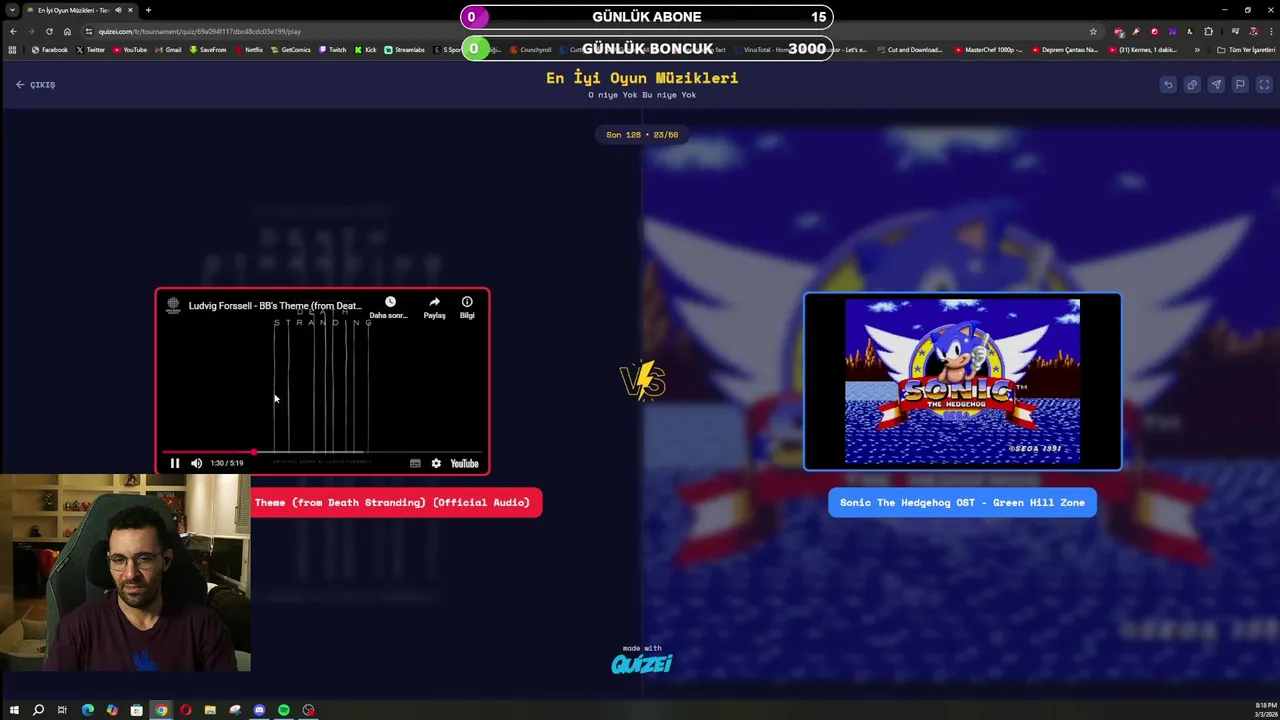Click the Ludvig Forssell BB's Theme video title
Screen dimensions: 1280x720
[x=275, y=306]
